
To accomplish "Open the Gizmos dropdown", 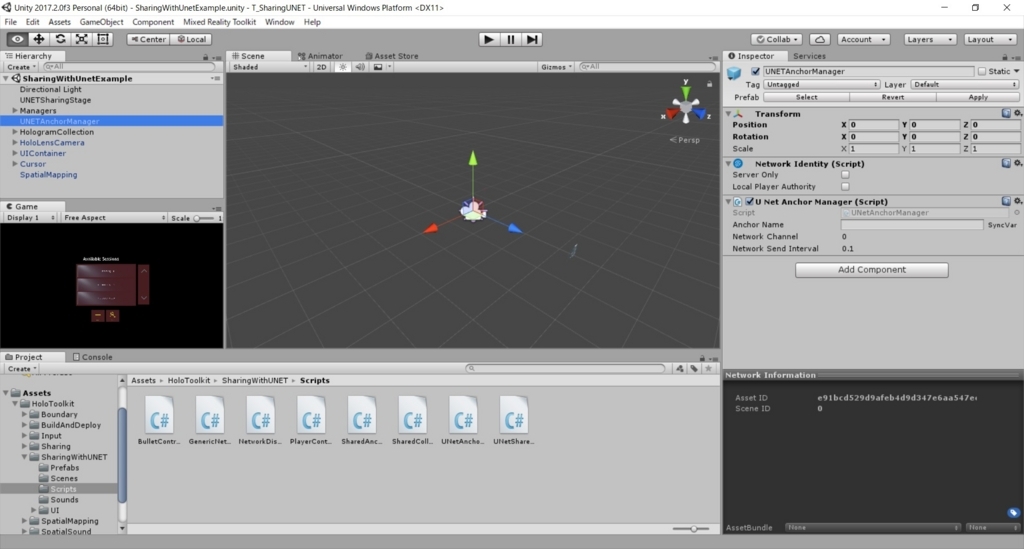I will point(556,67).
